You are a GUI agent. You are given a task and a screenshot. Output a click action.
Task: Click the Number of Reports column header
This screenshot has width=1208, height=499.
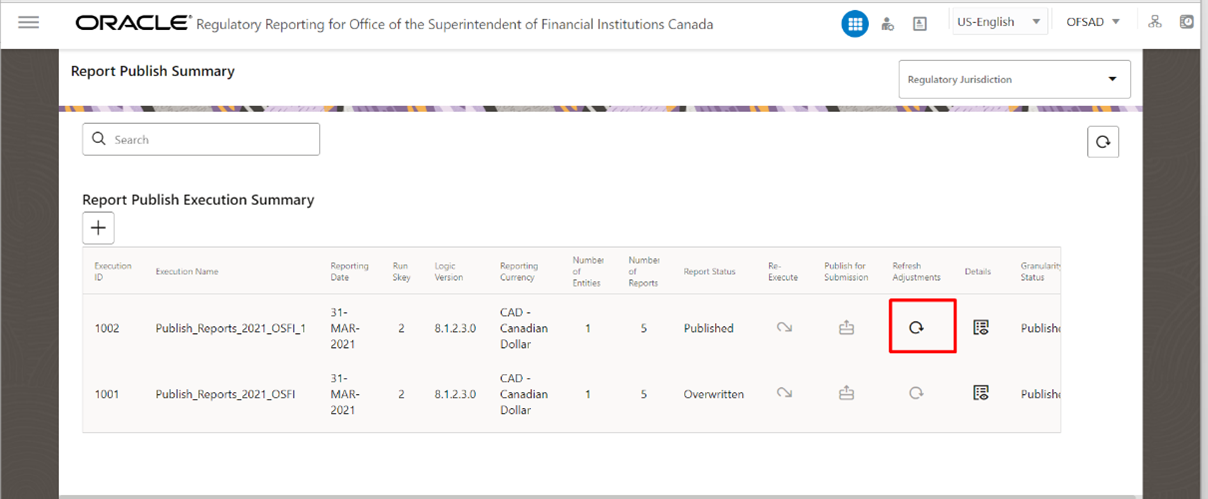tap(644, 271)
